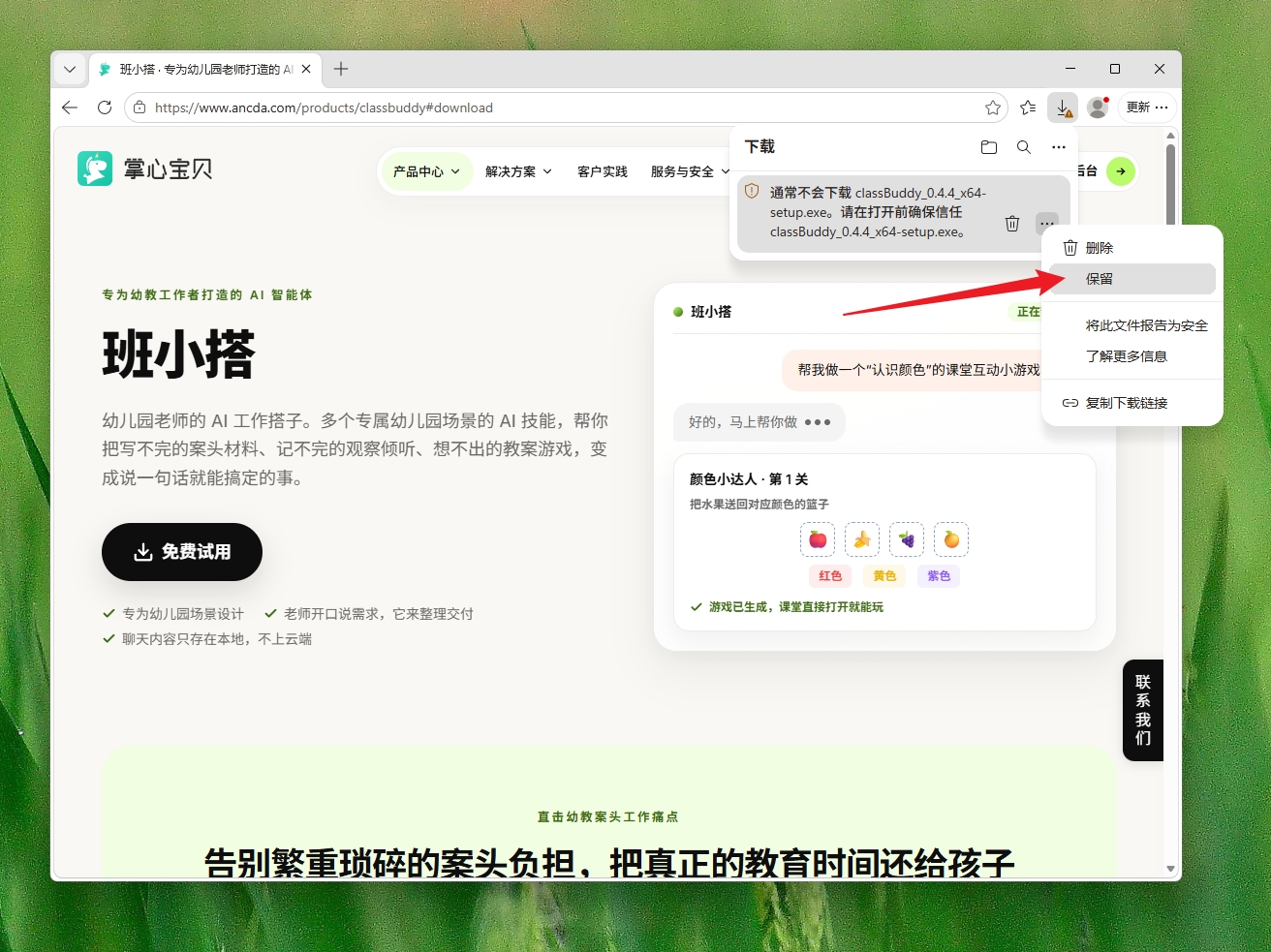Viewport: 1271px width, 952px height.
Task: Expand the 服务与安全 nav dropdown
Action: [x=690, y=171]
